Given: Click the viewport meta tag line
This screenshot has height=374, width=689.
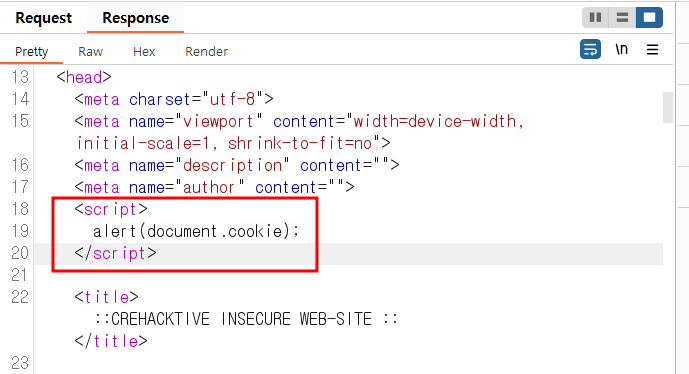Looking at the screenshot, I should [299, 121].
